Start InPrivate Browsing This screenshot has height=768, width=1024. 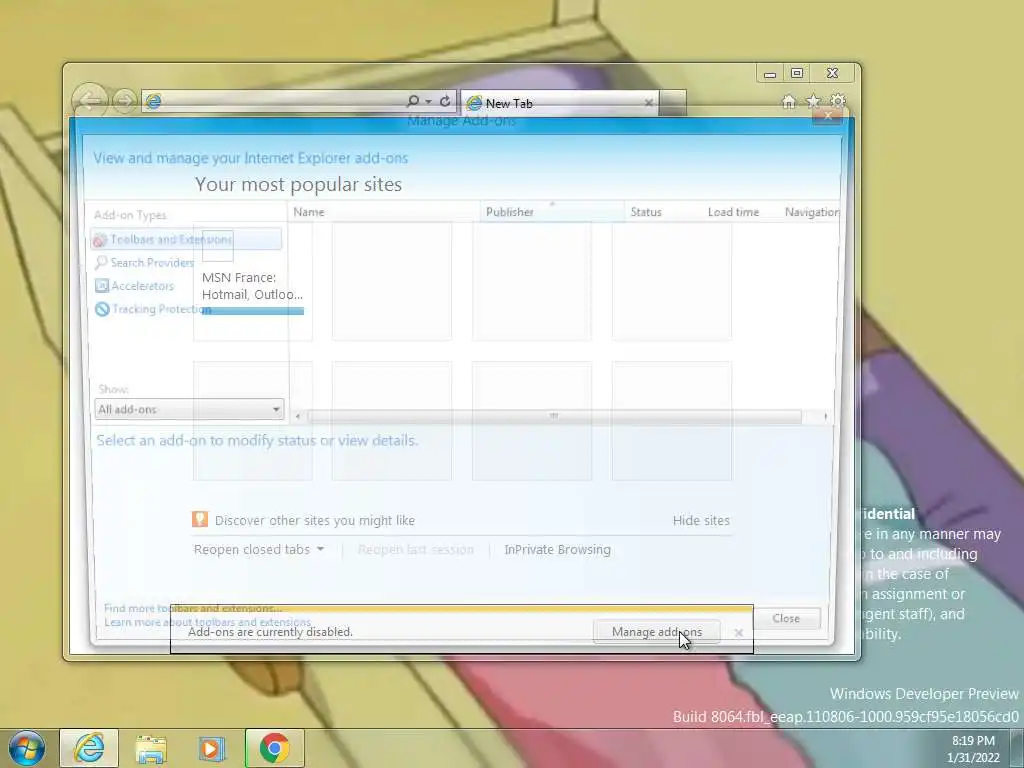click(558, 550)
